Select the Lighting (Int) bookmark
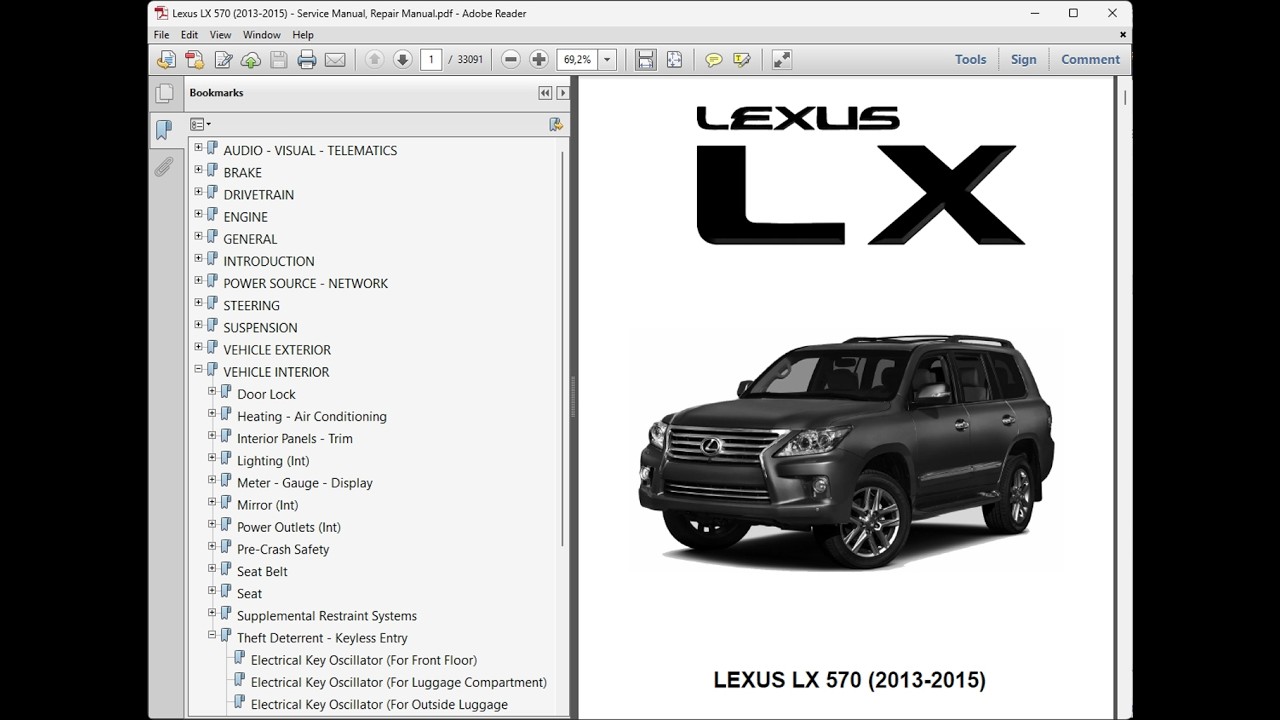Viewport: 1280px width, 720px height. pyautogui.click(x=273, y=461)
